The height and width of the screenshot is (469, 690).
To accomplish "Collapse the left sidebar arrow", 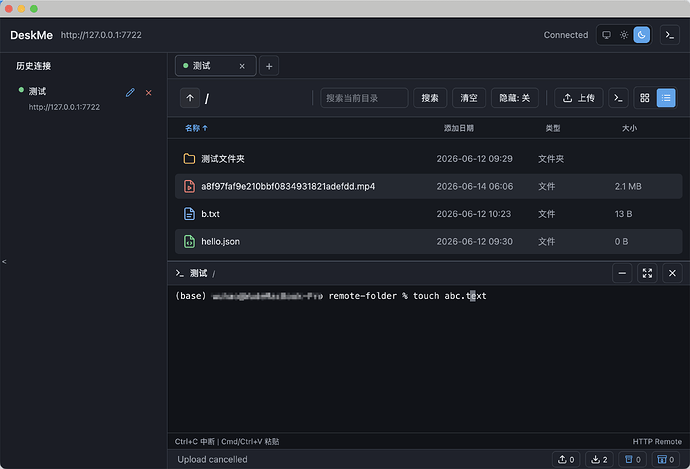I will tap(4, 262).
